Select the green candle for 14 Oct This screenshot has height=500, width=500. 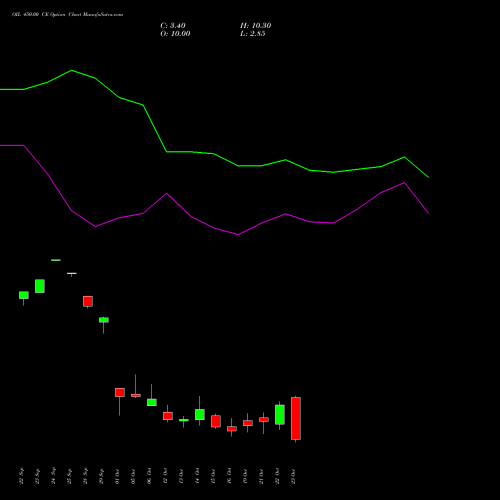200,414
